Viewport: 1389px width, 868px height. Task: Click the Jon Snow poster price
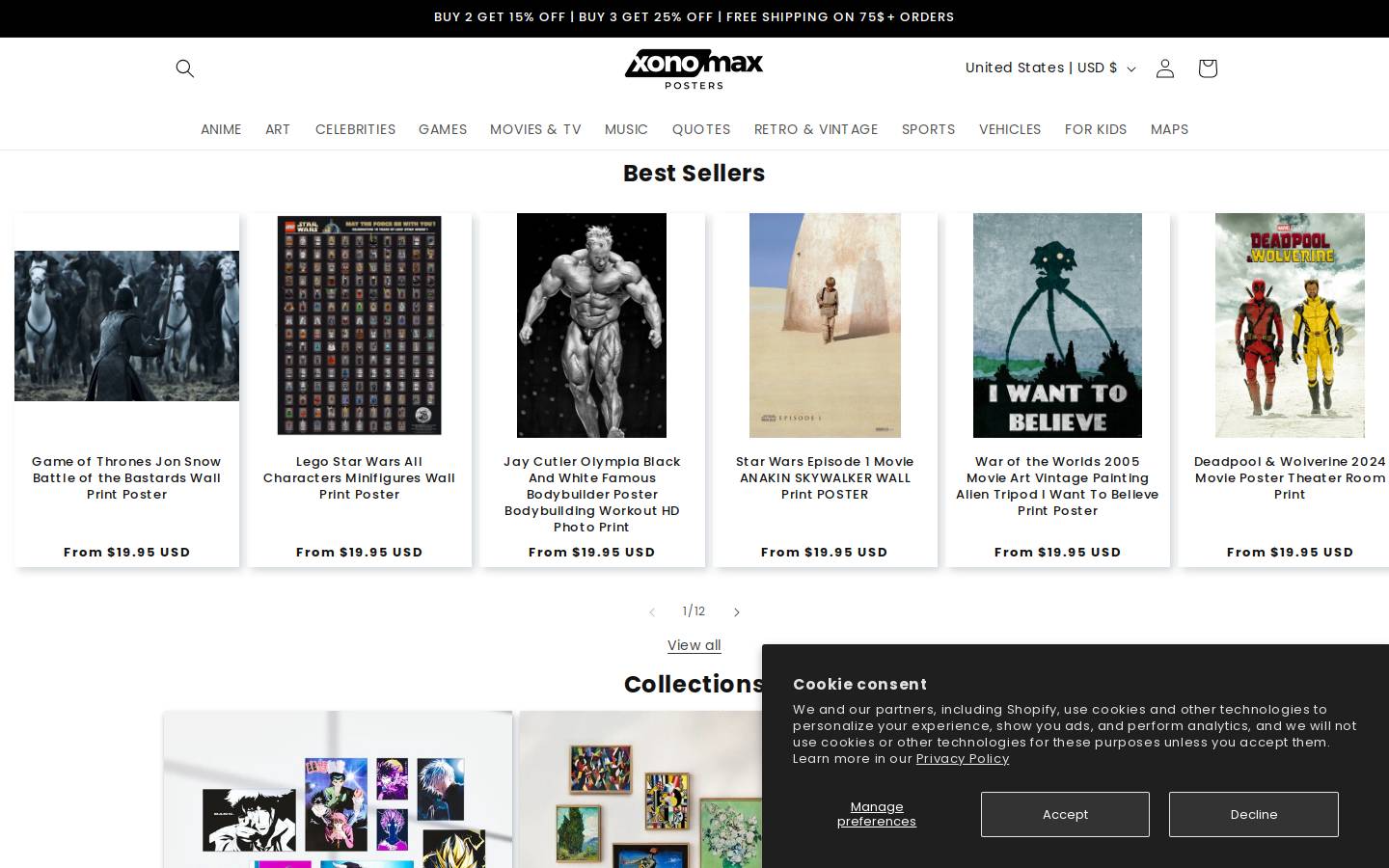126,553
